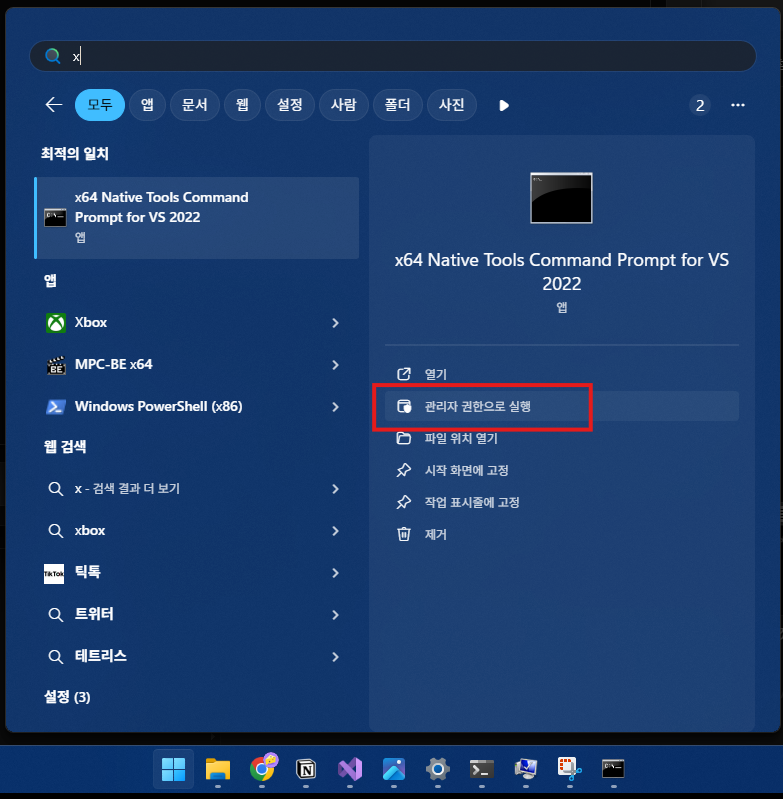Click the MPC-BE x64 clapperboard icon
This screenshot has width=783, height=799.
click(x=56, y=365)
